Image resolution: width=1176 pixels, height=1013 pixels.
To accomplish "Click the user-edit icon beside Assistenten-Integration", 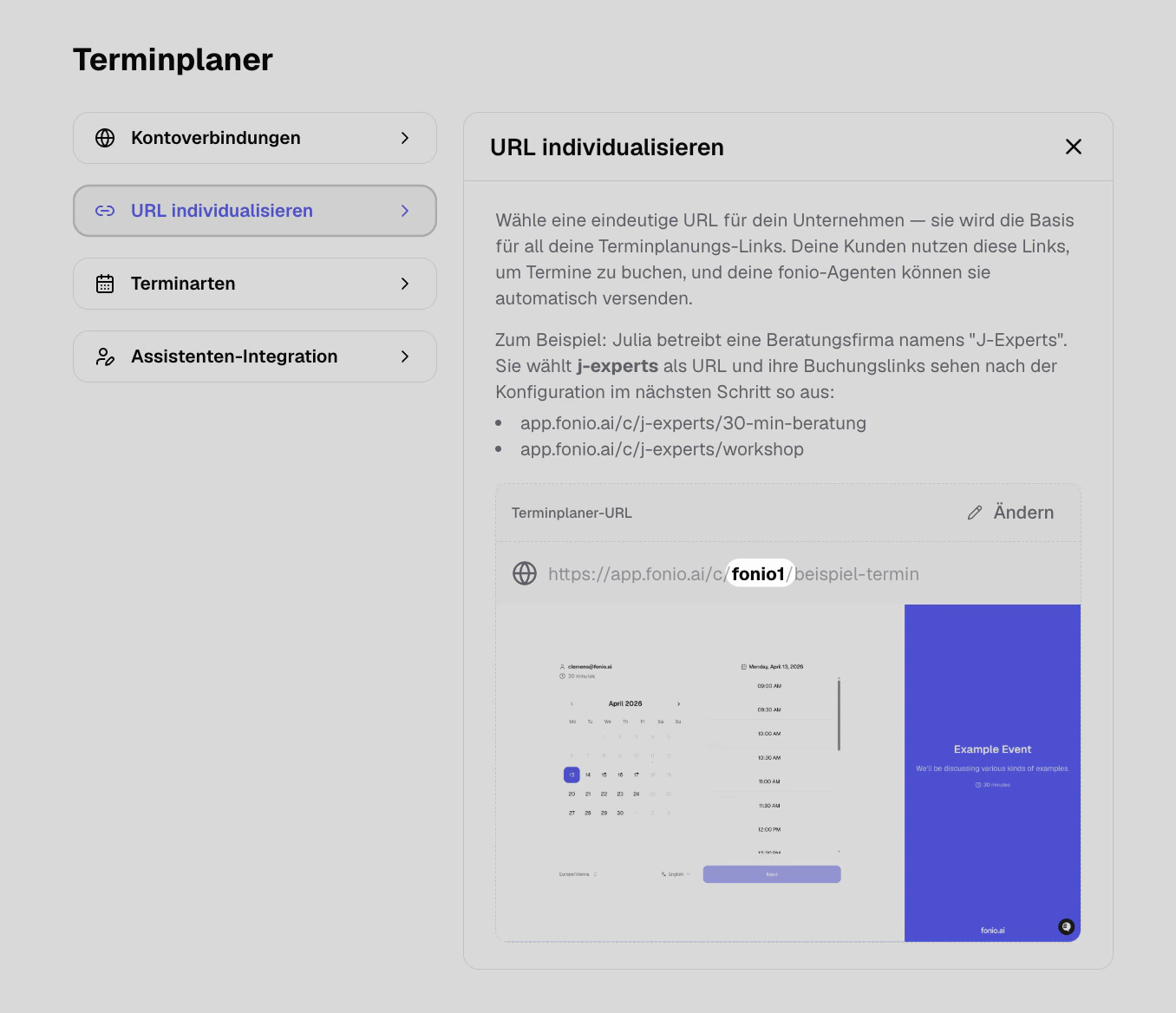I will [105, 356].
